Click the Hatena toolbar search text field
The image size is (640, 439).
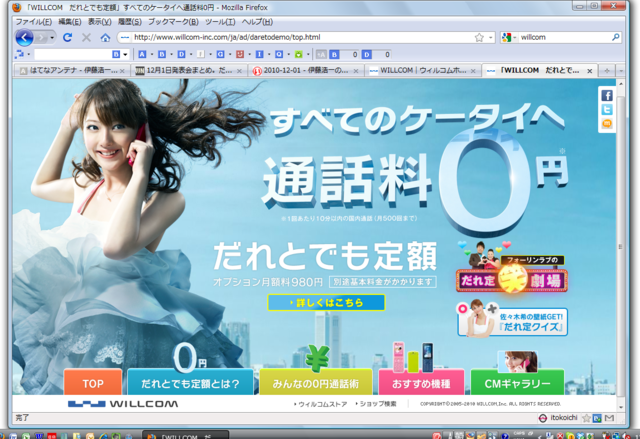click(73, 54)
